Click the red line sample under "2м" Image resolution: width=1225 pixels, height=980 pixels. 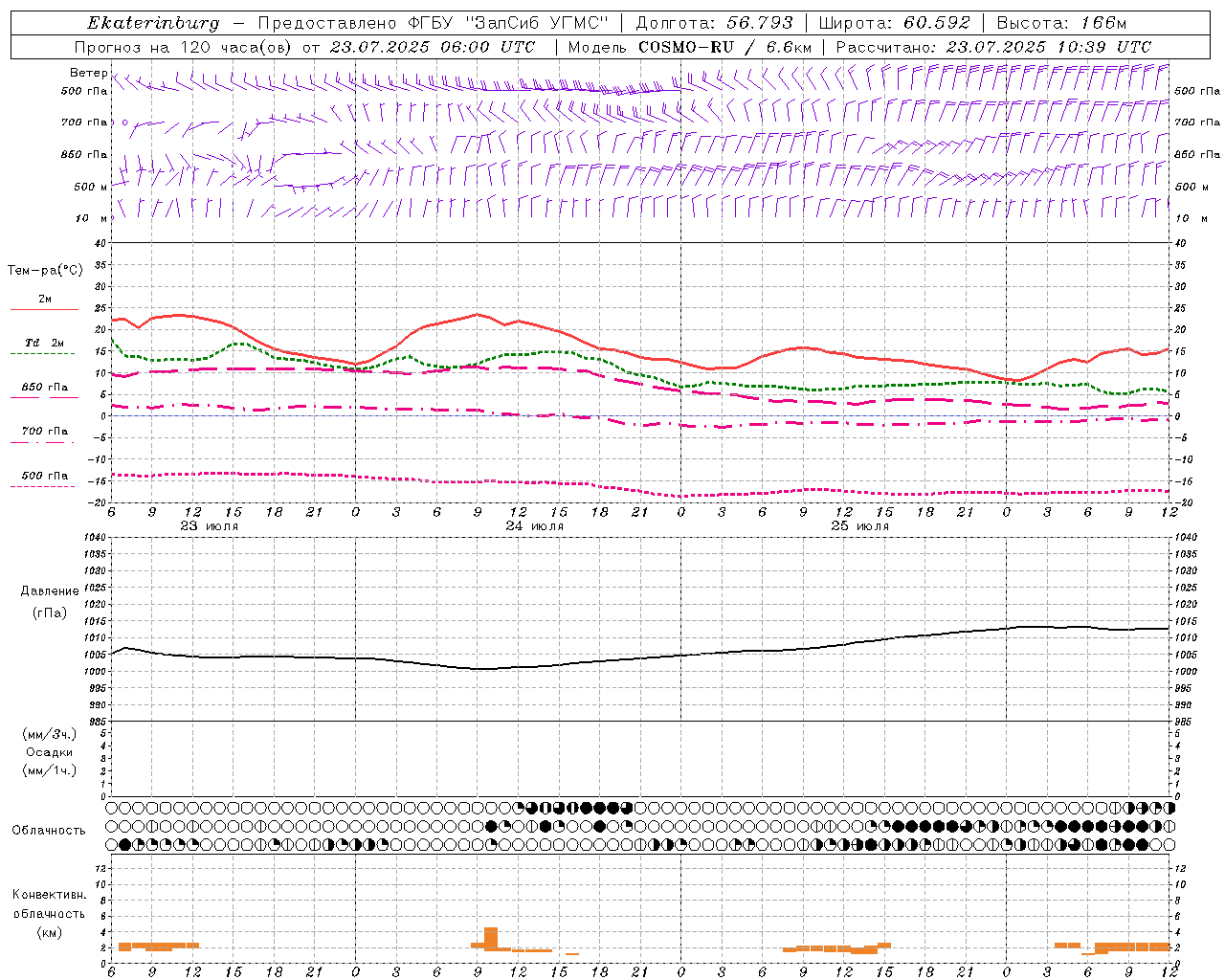coord(44,310)
